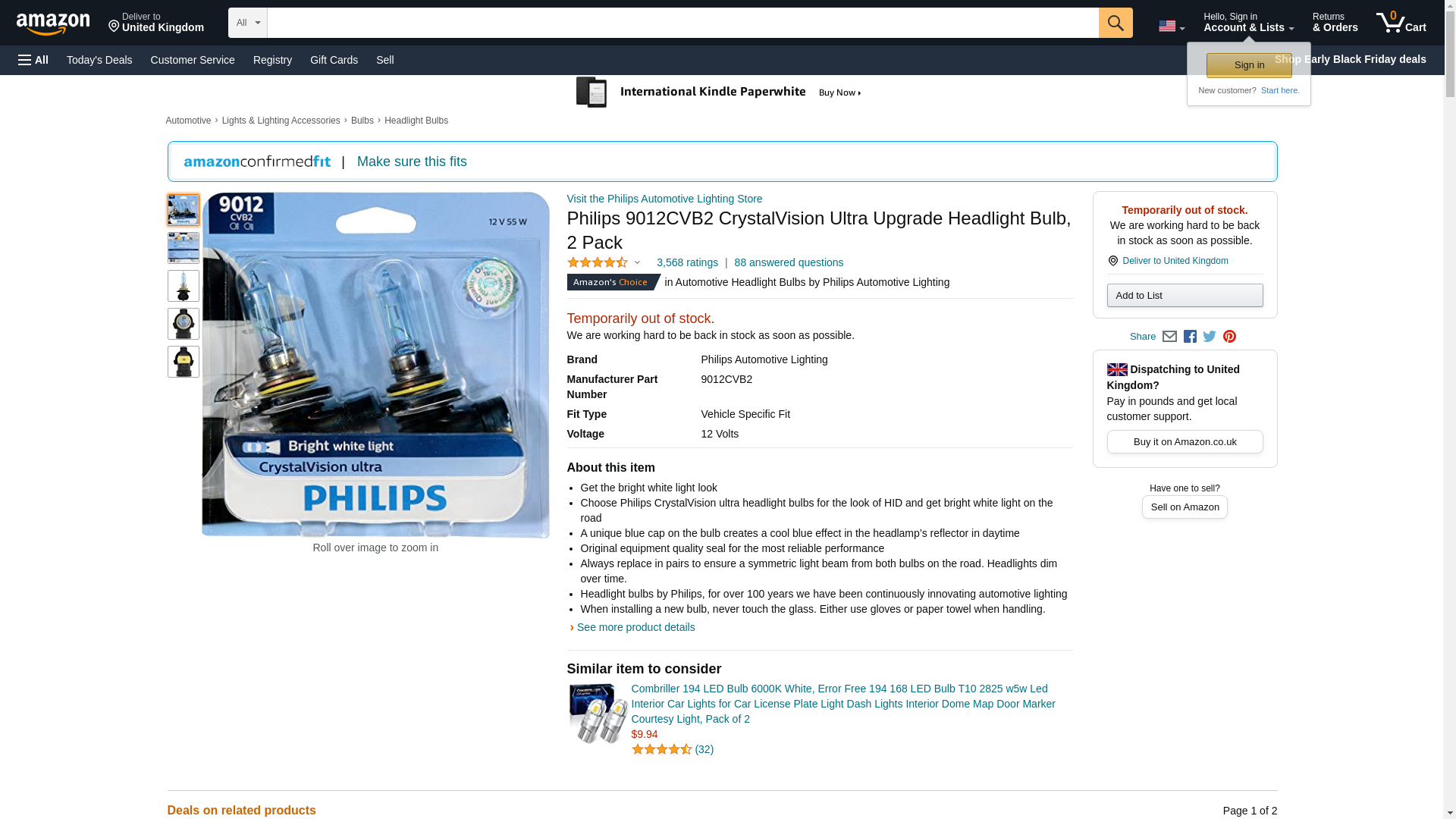Image resolution: width=1456 pixels, height=819 pixels.
Task: Click Buy it on Amazon.co.uk button
Action: coord(1185,442)
